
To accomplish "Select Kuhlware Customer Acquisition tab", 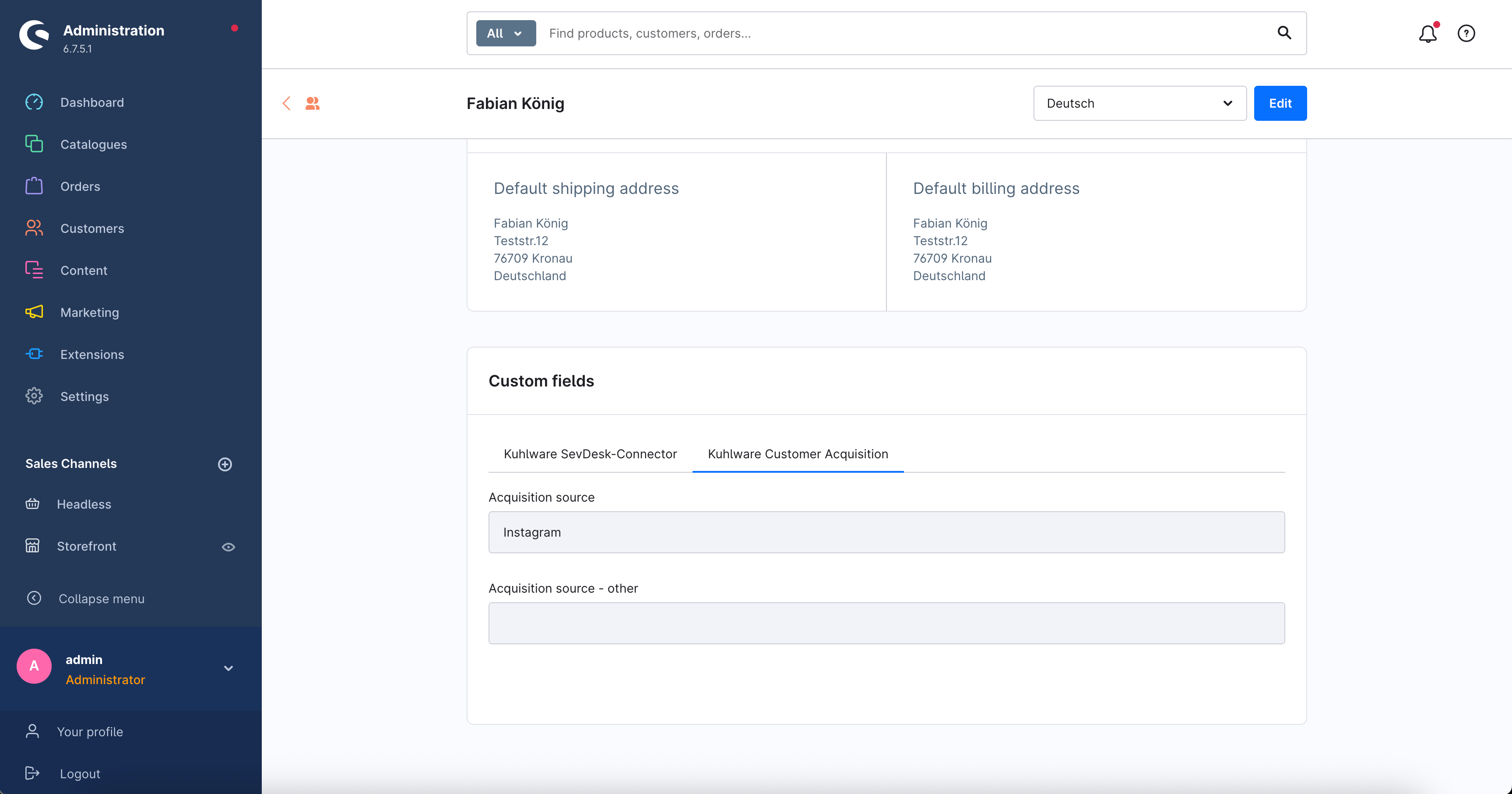I will pos(798,453).
